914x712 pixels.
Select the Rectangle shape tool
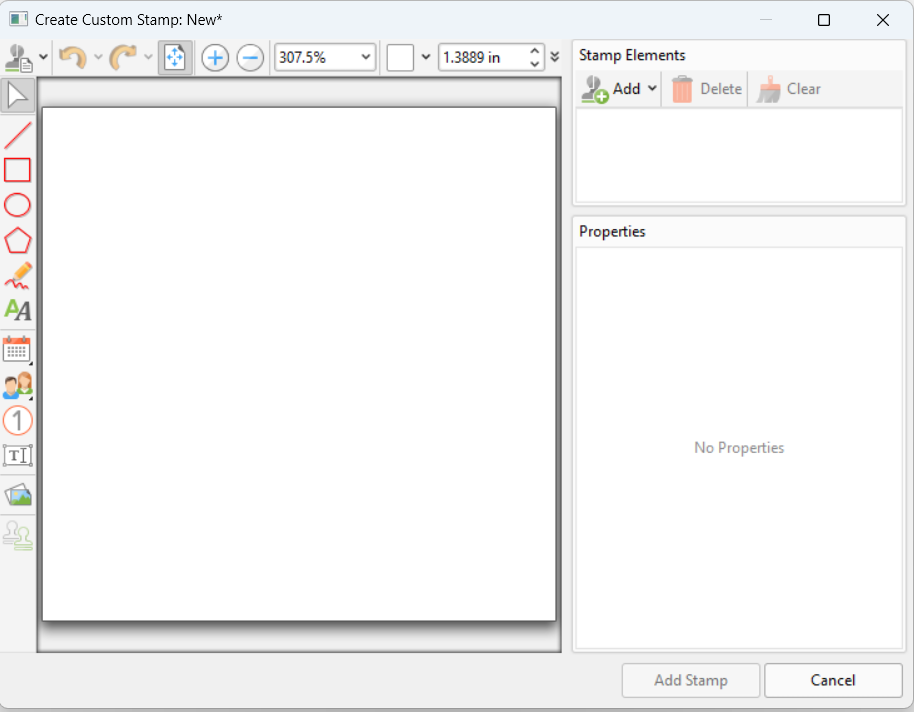(18, 170)
